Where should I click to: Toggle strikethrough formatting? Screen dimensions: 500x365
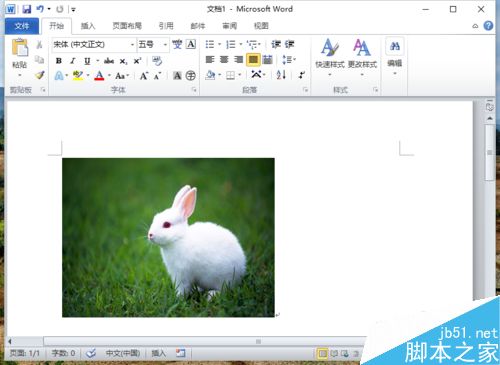tap(109, 61)
